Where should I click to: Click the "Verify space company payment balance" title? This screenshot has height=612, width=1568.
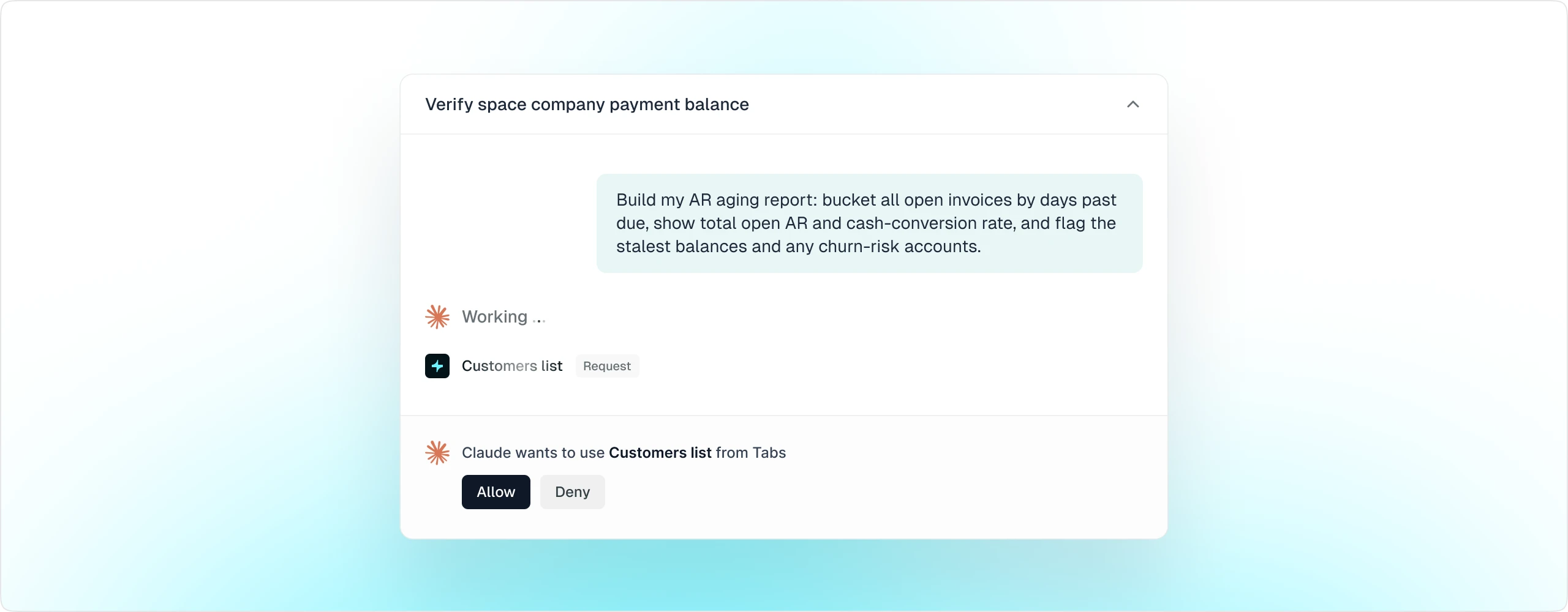point(587,105)
